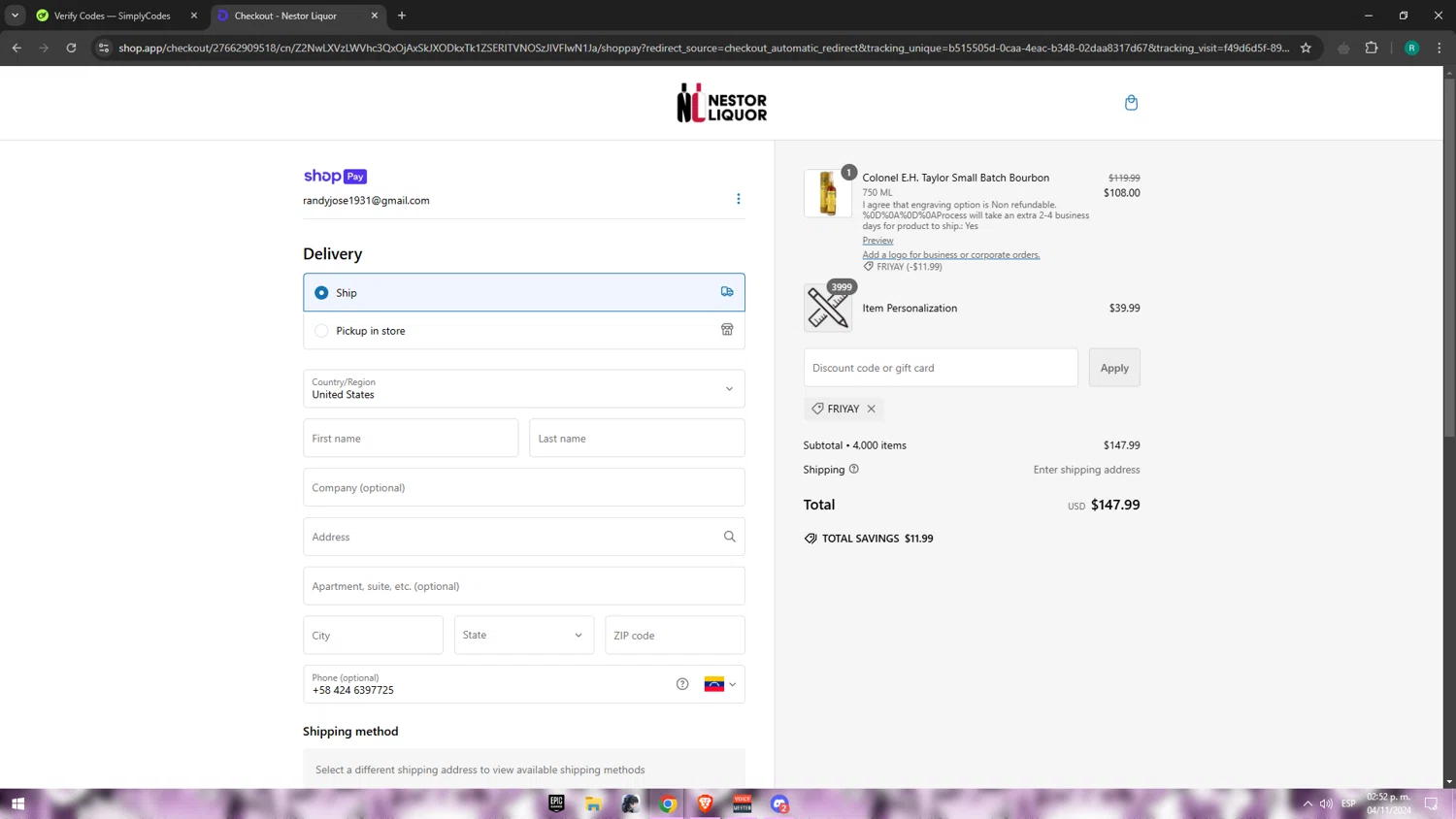This screenshot has height=819, width=1456.
Task: Open the phone number help icon
Action: click(x=682, y=684)
